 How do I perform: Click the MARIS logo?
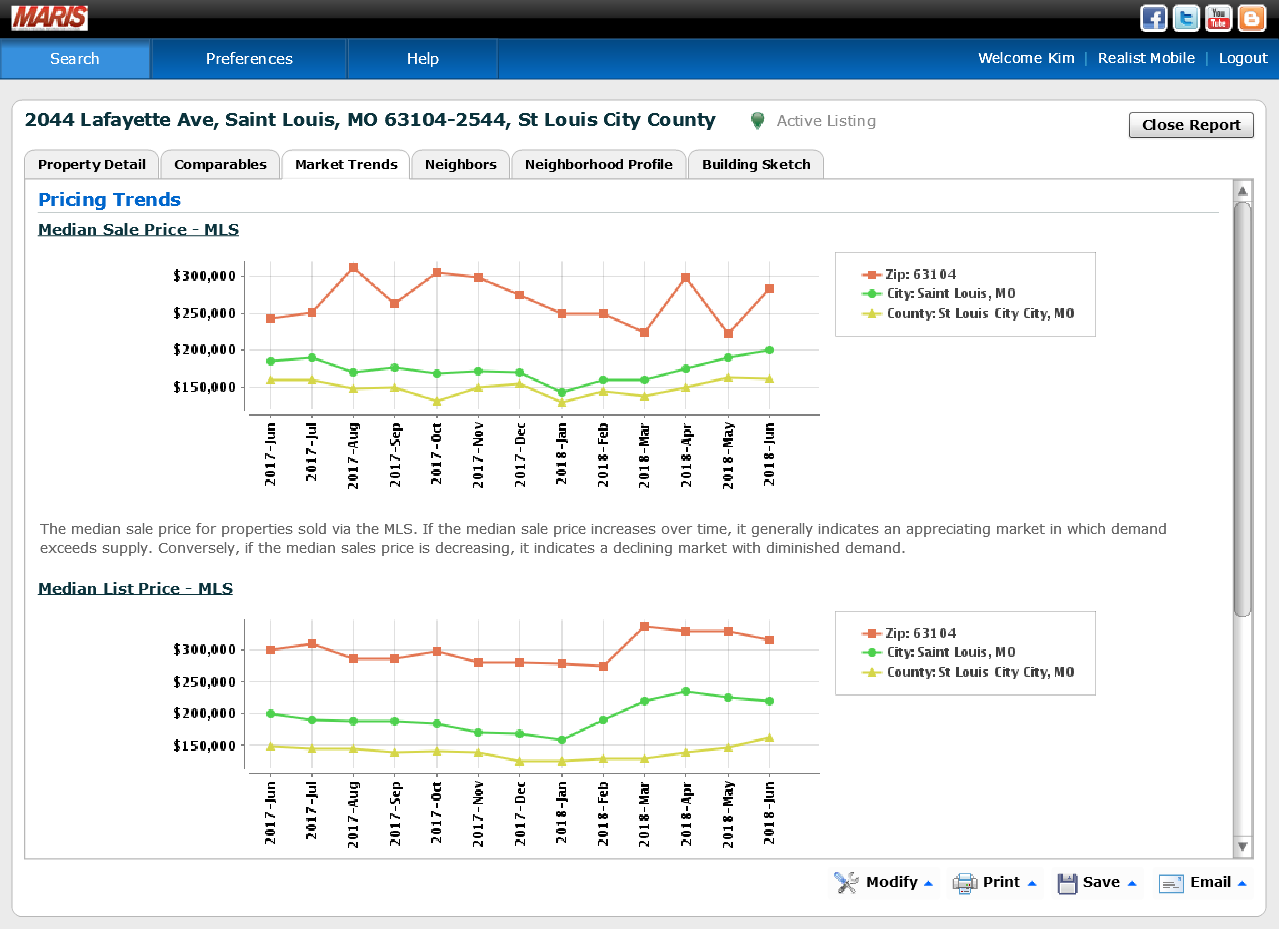click(x=50, y=18)
